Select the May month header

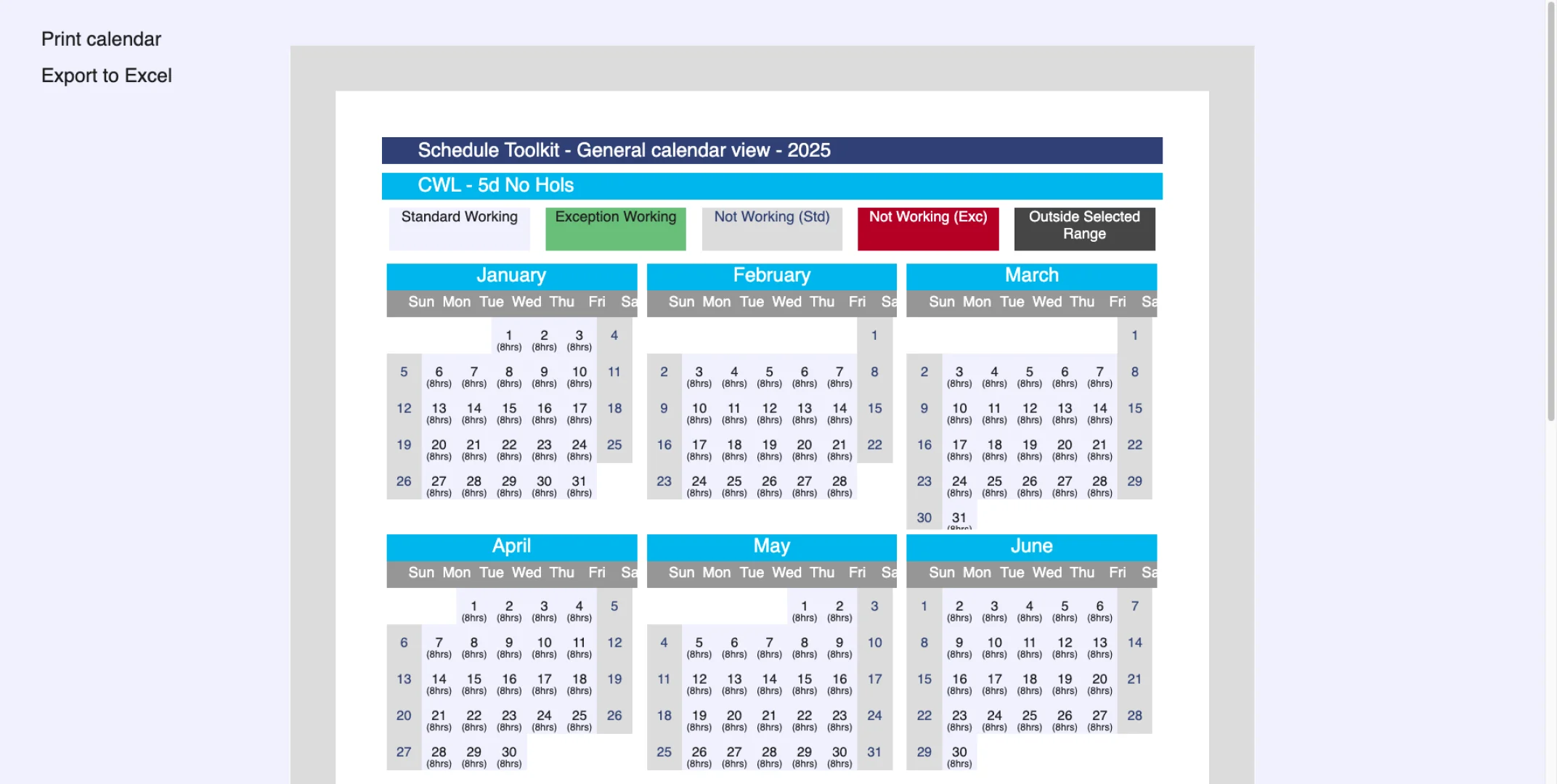771,546
